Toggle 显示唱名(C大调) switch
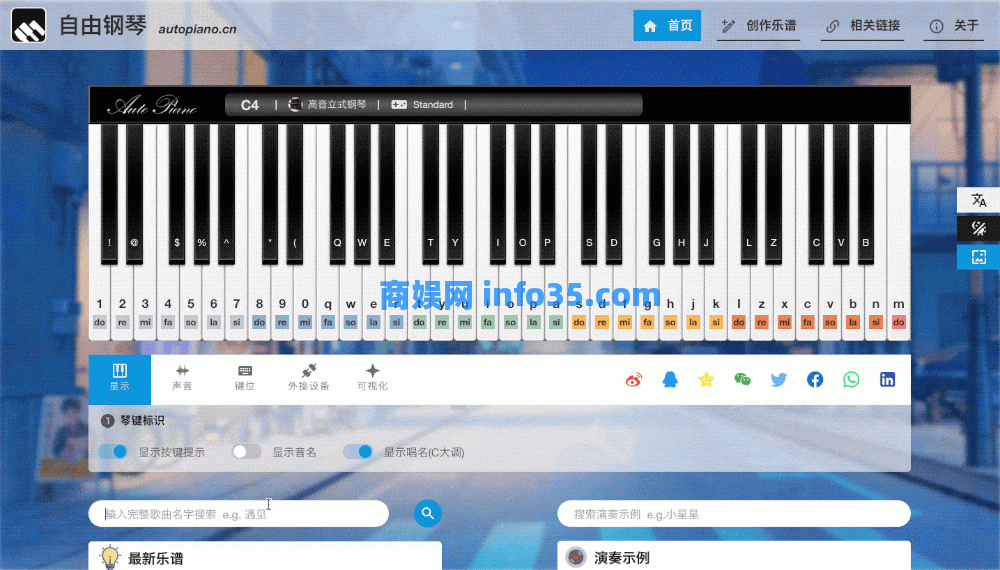The height and width of the screenshot is (570, 1000). [358, 451]
